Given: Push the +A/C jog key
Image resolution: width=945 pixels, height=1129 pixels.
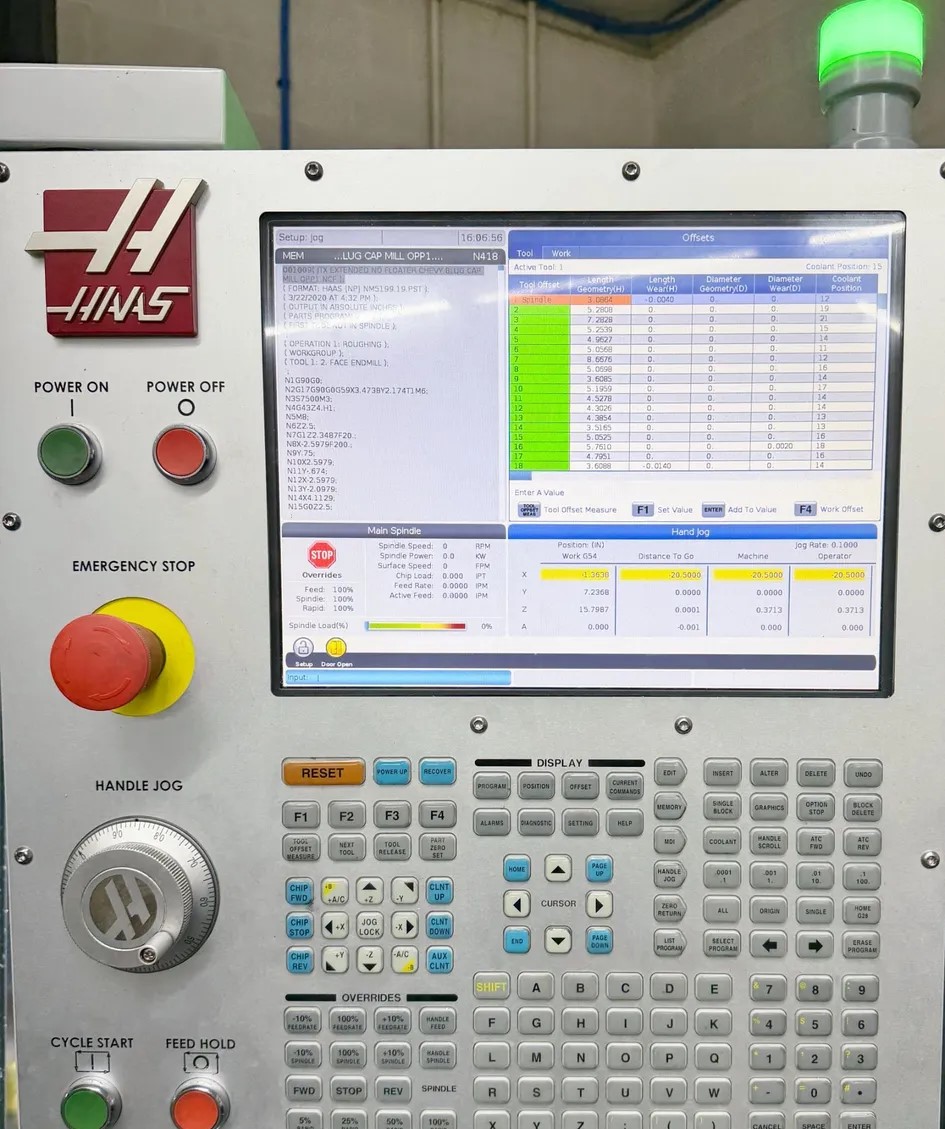Looking at the screenshot, I should [334, 891].
